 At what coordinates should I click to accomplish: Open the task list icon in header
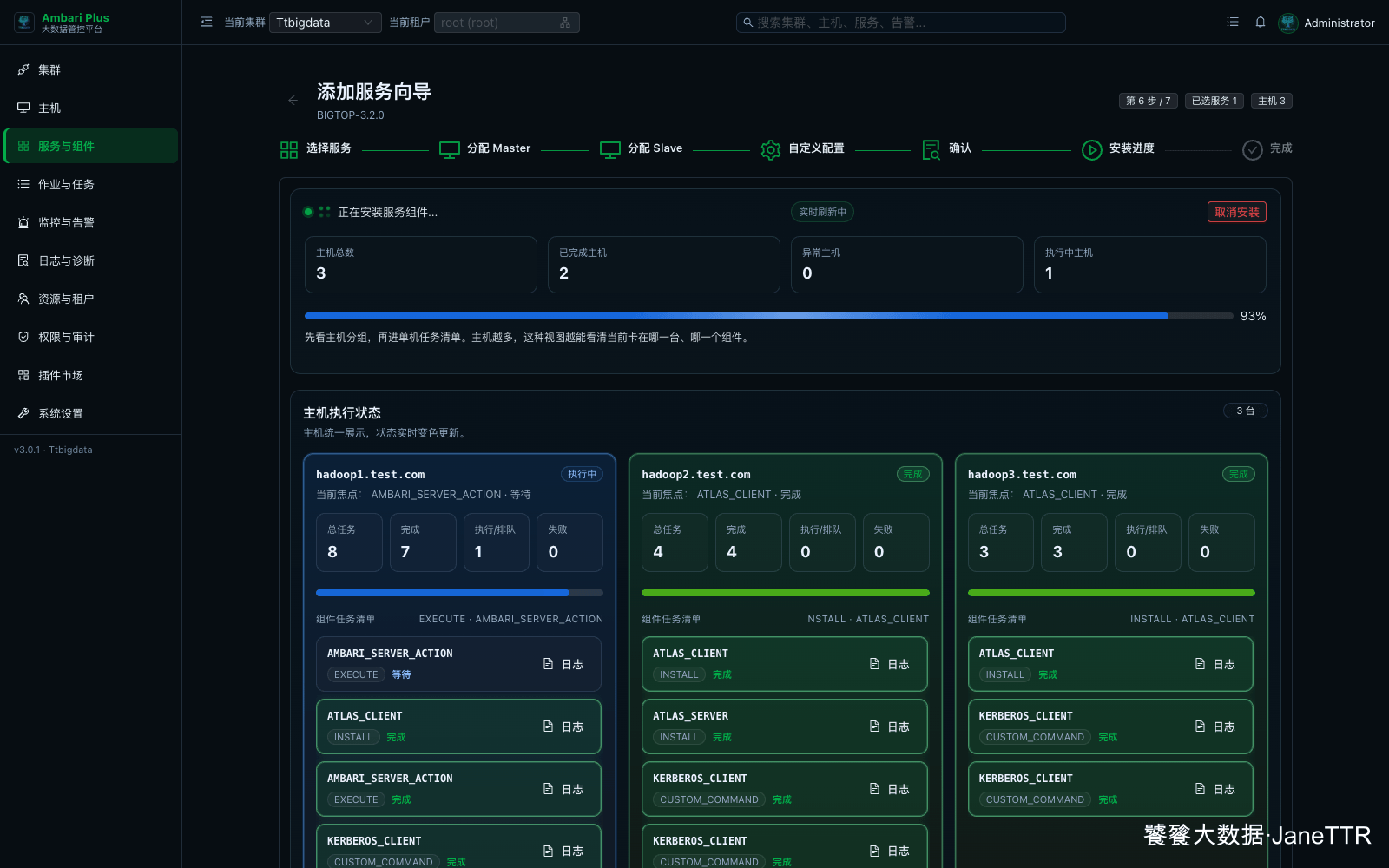pos(1233,23)
